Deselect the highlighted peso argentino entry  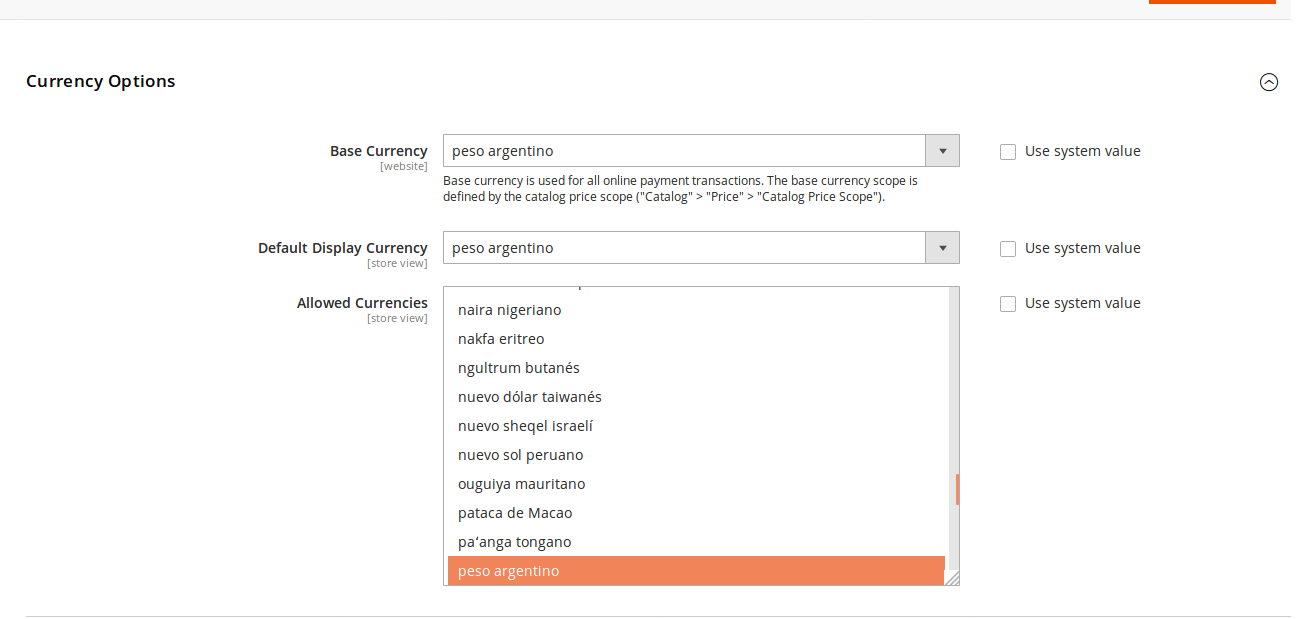[507, 570]
